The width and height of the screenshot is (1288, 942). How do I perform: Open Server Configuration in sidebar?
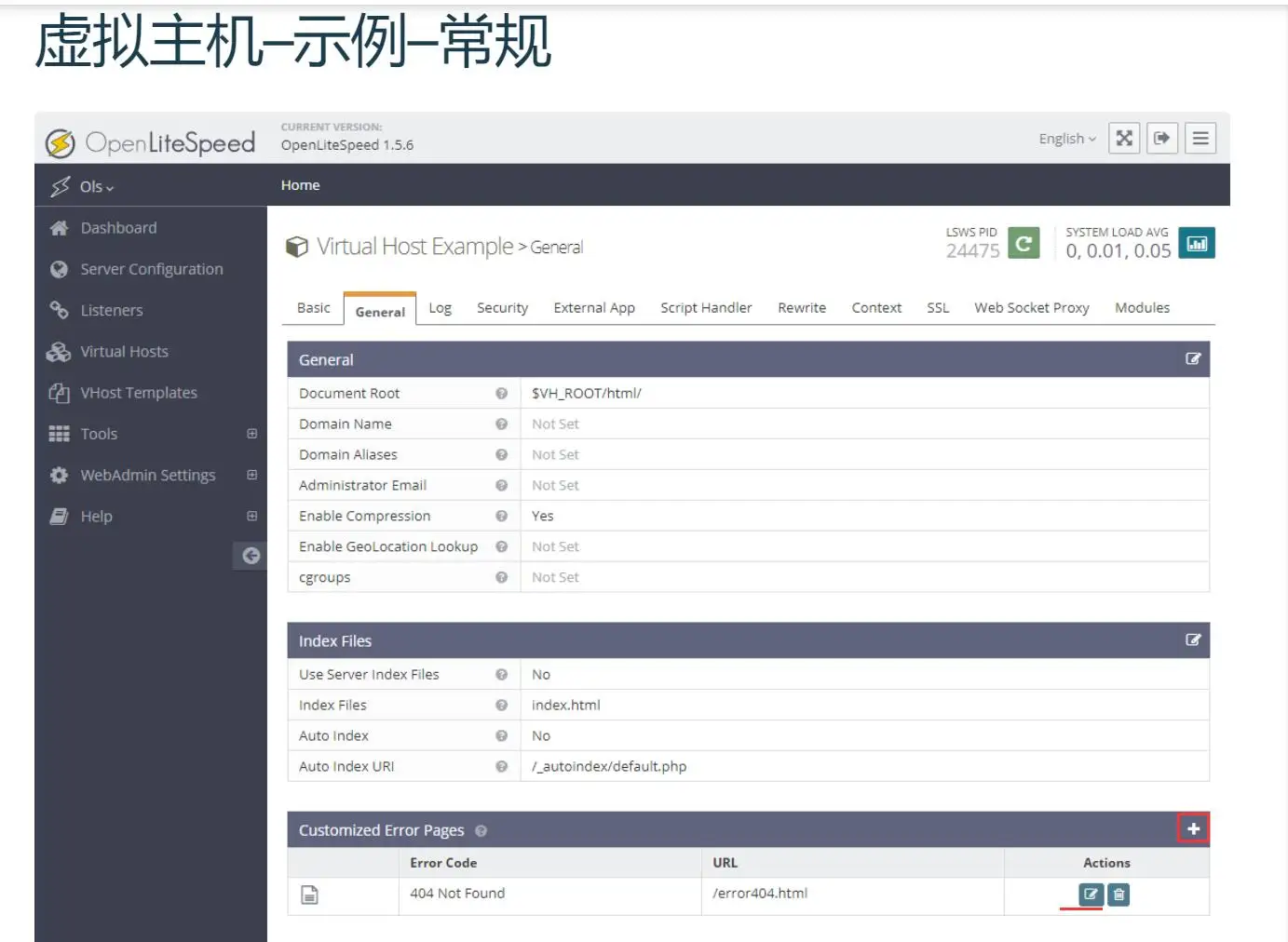click(x=151, y=269)
